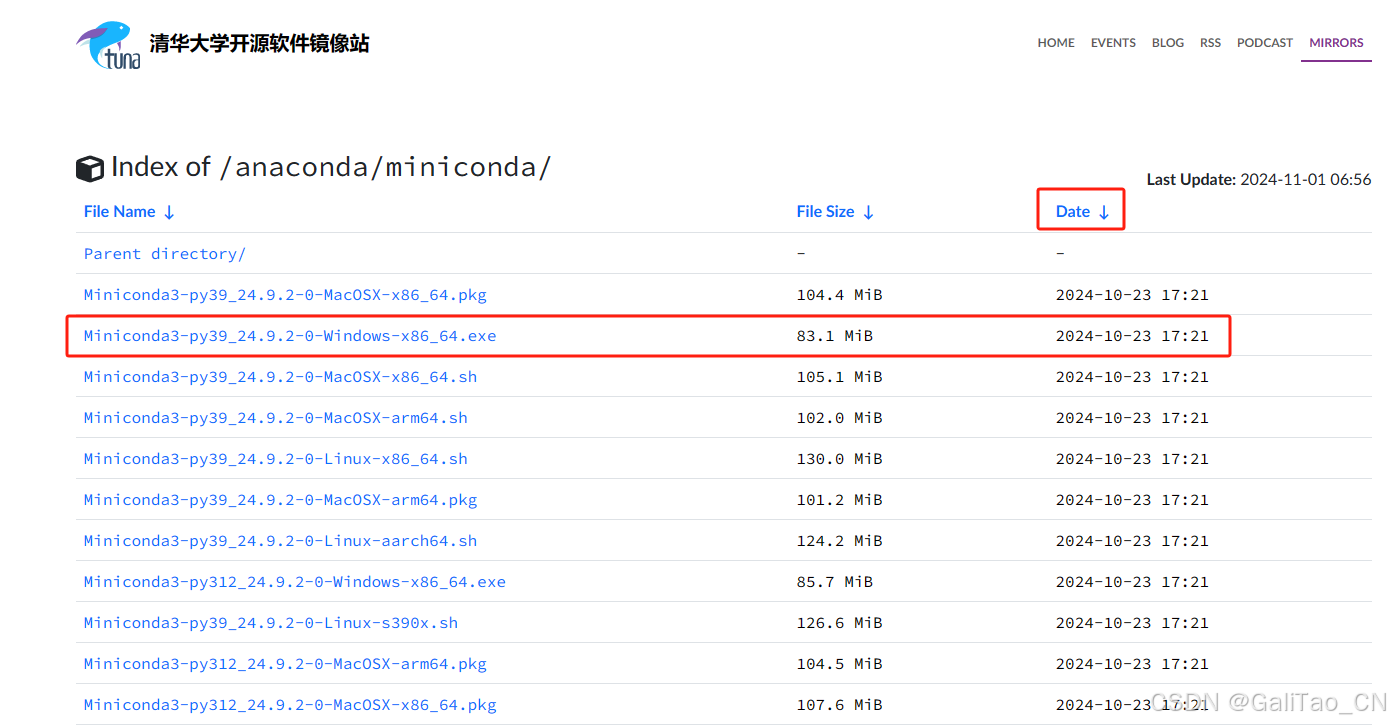The width and height of the screenshot is (1391, 725).
Task: Download Miniconda3-py39_24.9.2-0-MacOSX-x86_64.pkg
Action: [x=285, y=295]
